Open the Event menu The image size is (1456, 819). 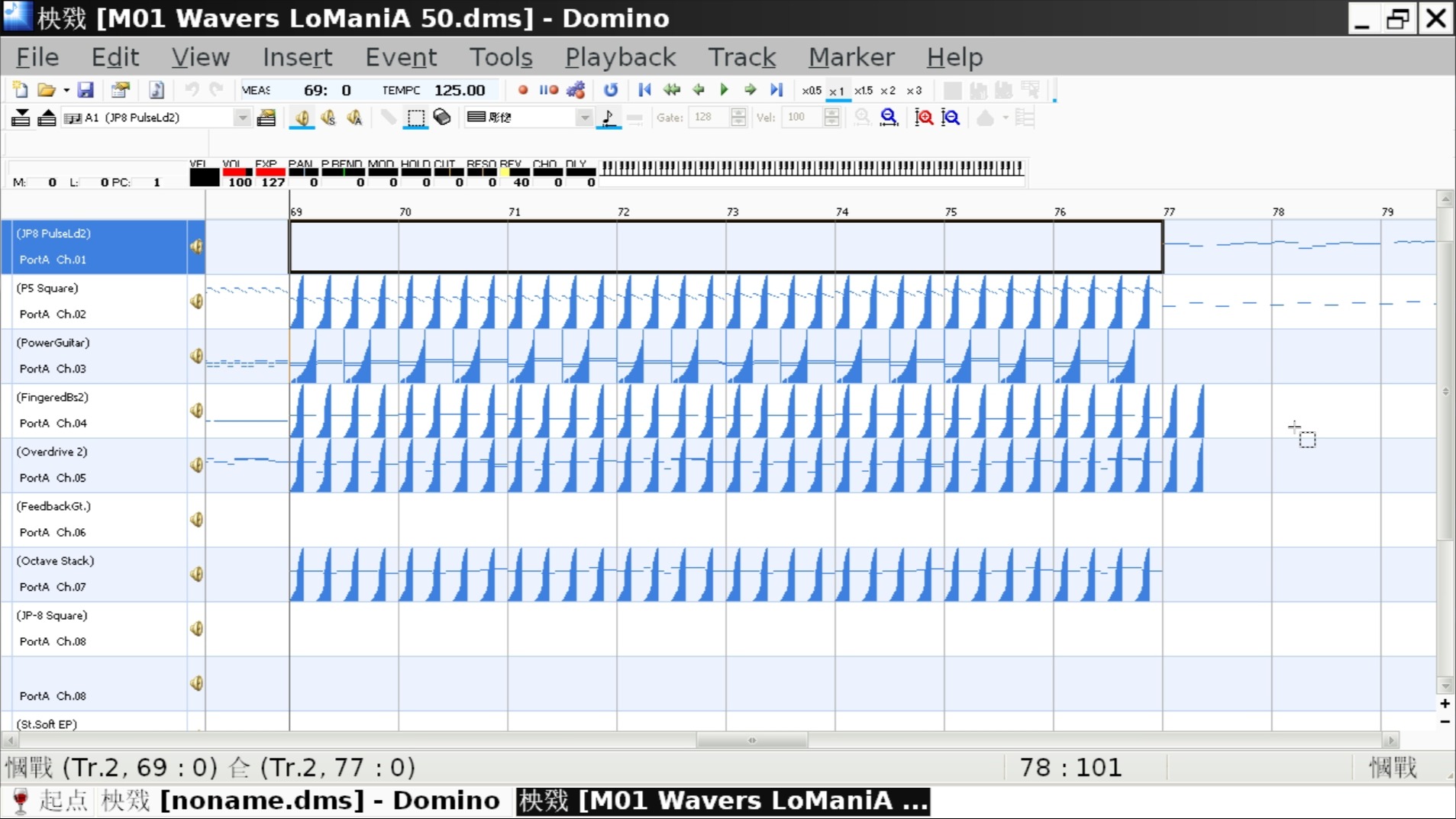(401, 57)
